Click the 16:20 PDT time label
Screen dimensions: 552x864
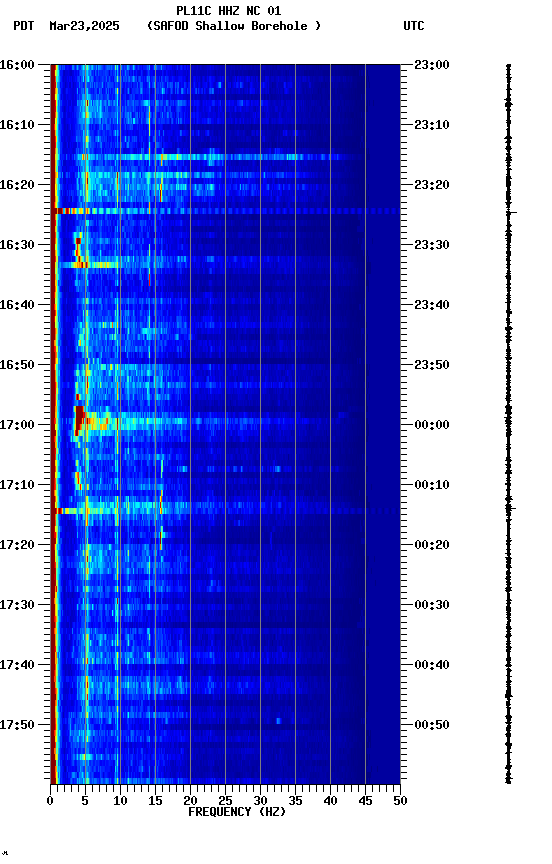pyautogui.click(x=17, y=185)
